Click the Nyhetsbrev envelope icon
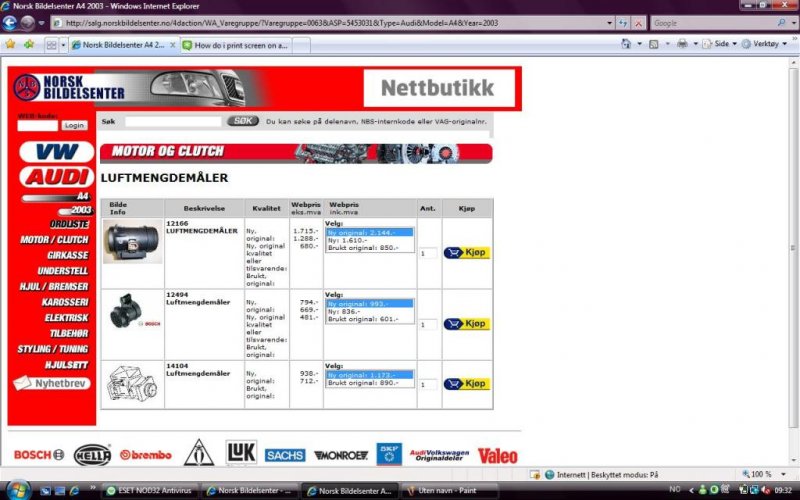The image size is (800, 500). [x=24, y=383]
